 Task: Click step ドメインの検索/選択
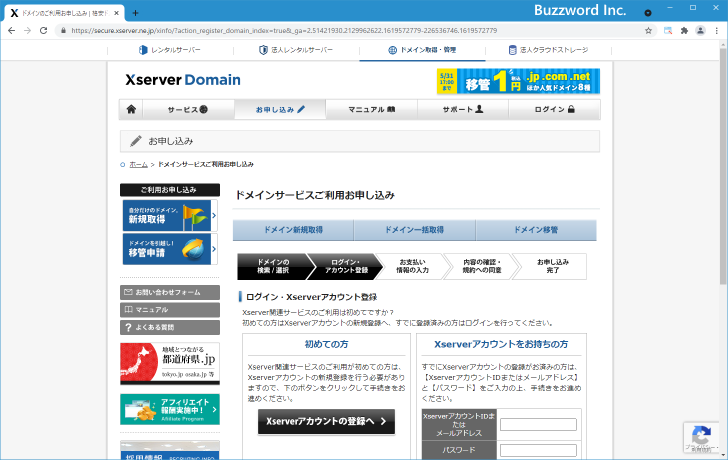273,266
